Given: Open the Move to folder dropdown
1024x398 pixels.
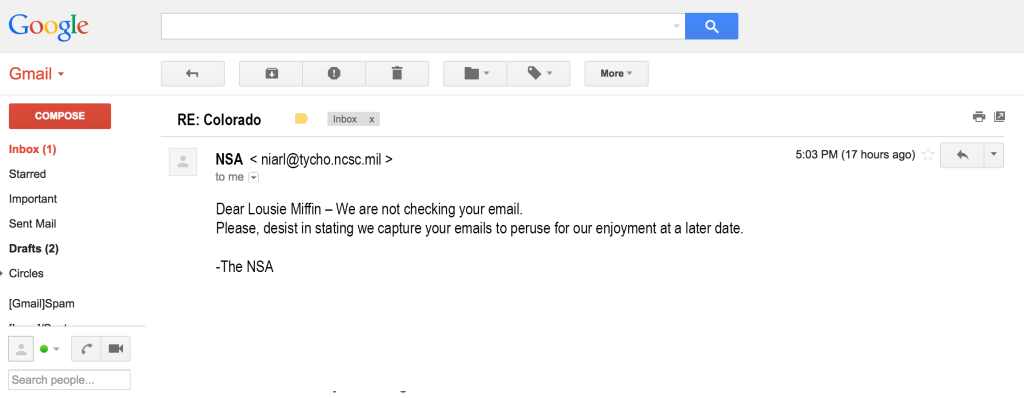Looking at the screenshot, I should point(475,74).
